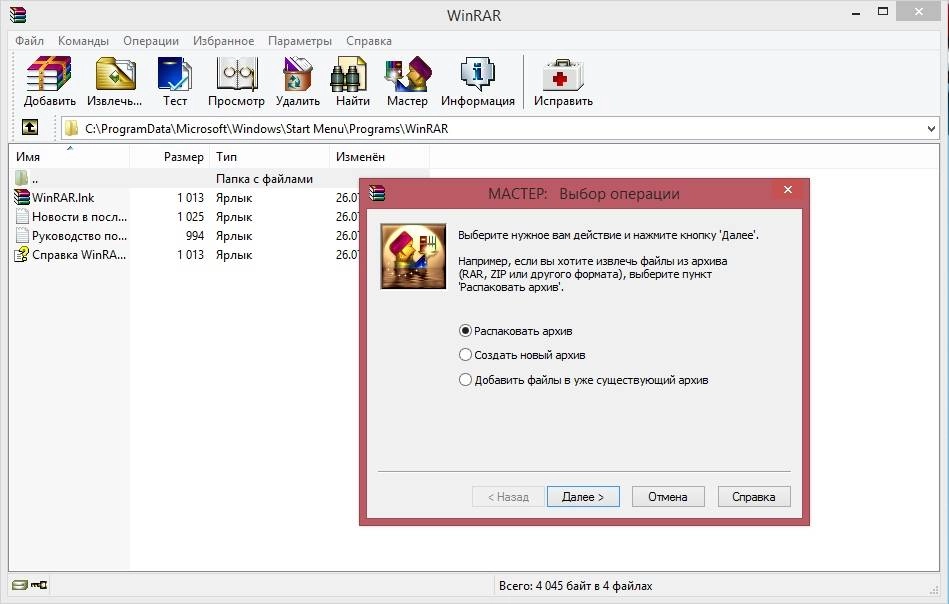Select the Справка WinRA... file name
Viewport: 949px width, 604px height.
[79, 254]
